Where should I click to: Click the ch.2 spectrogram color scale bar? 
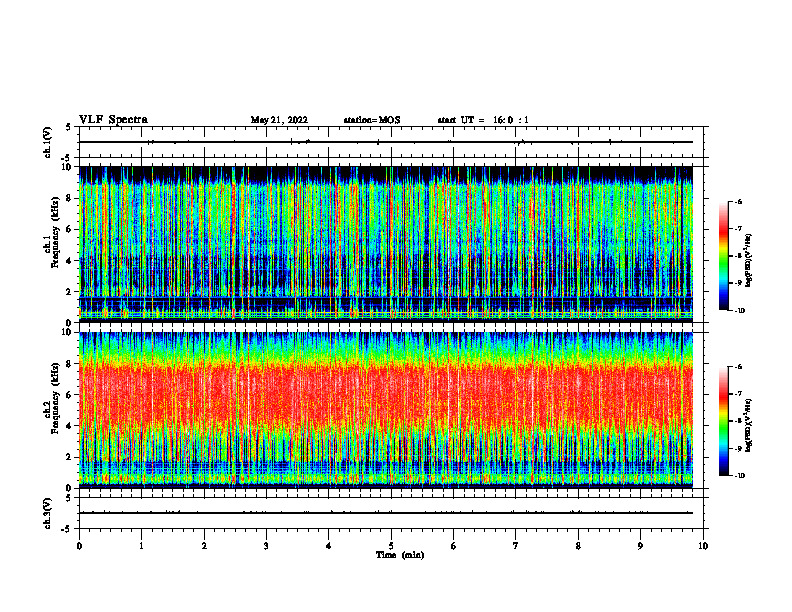[724, 421]
